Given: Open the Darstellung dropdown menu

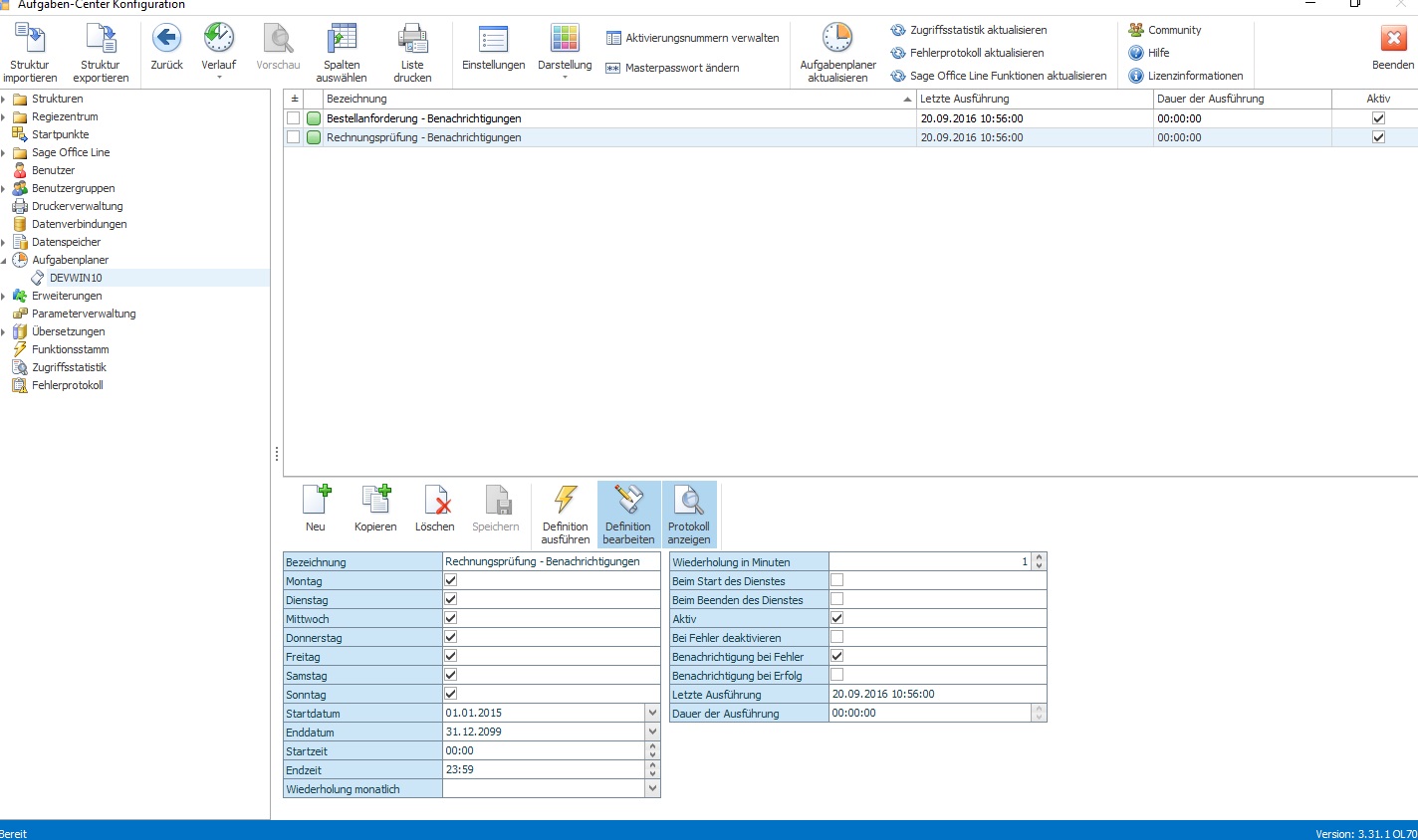Looking at the screenshot, I should pyautogui.click(x=565, y=78).
